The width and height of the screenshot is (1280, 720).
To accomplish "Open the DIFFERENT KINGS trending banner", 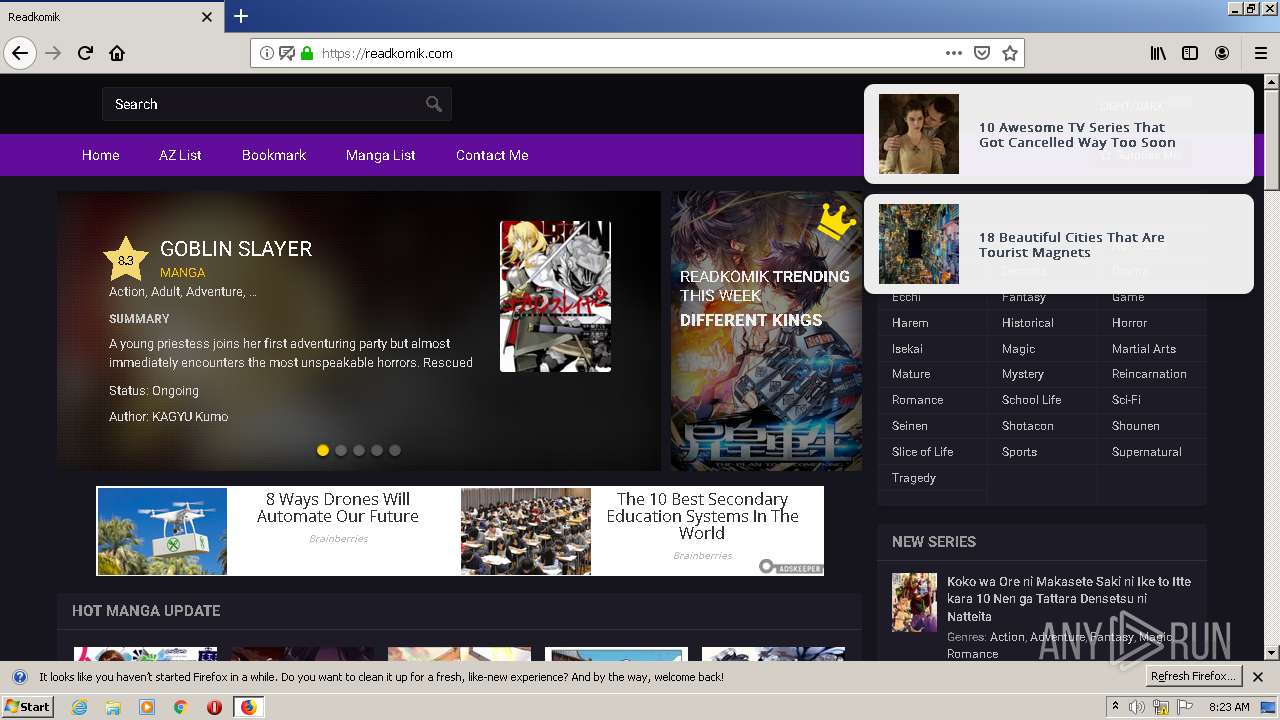I will (x=766, y=331).
